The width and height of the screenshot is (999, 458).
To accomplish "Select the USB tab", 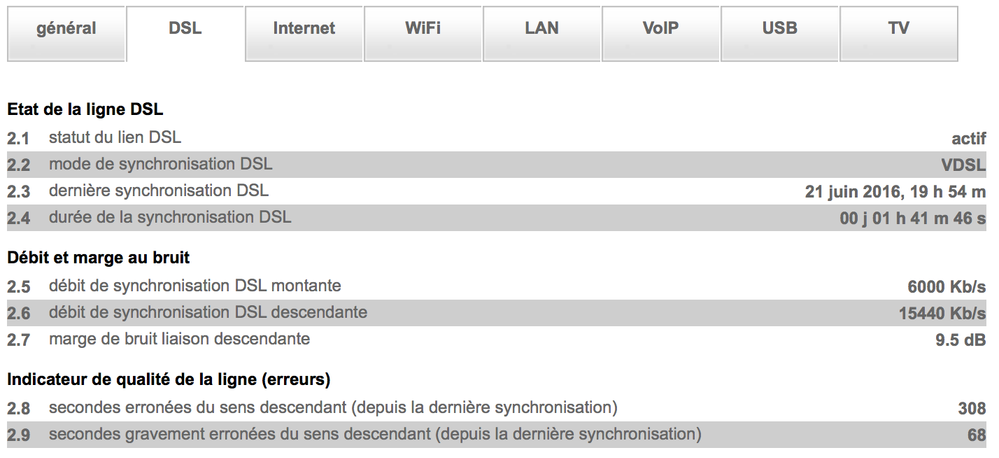I will pos(780,29).
